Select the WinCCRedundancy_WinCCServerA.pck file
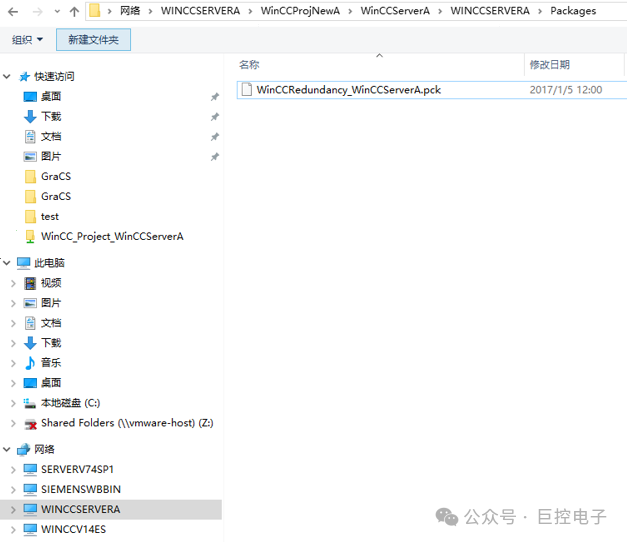 [349, 90]
